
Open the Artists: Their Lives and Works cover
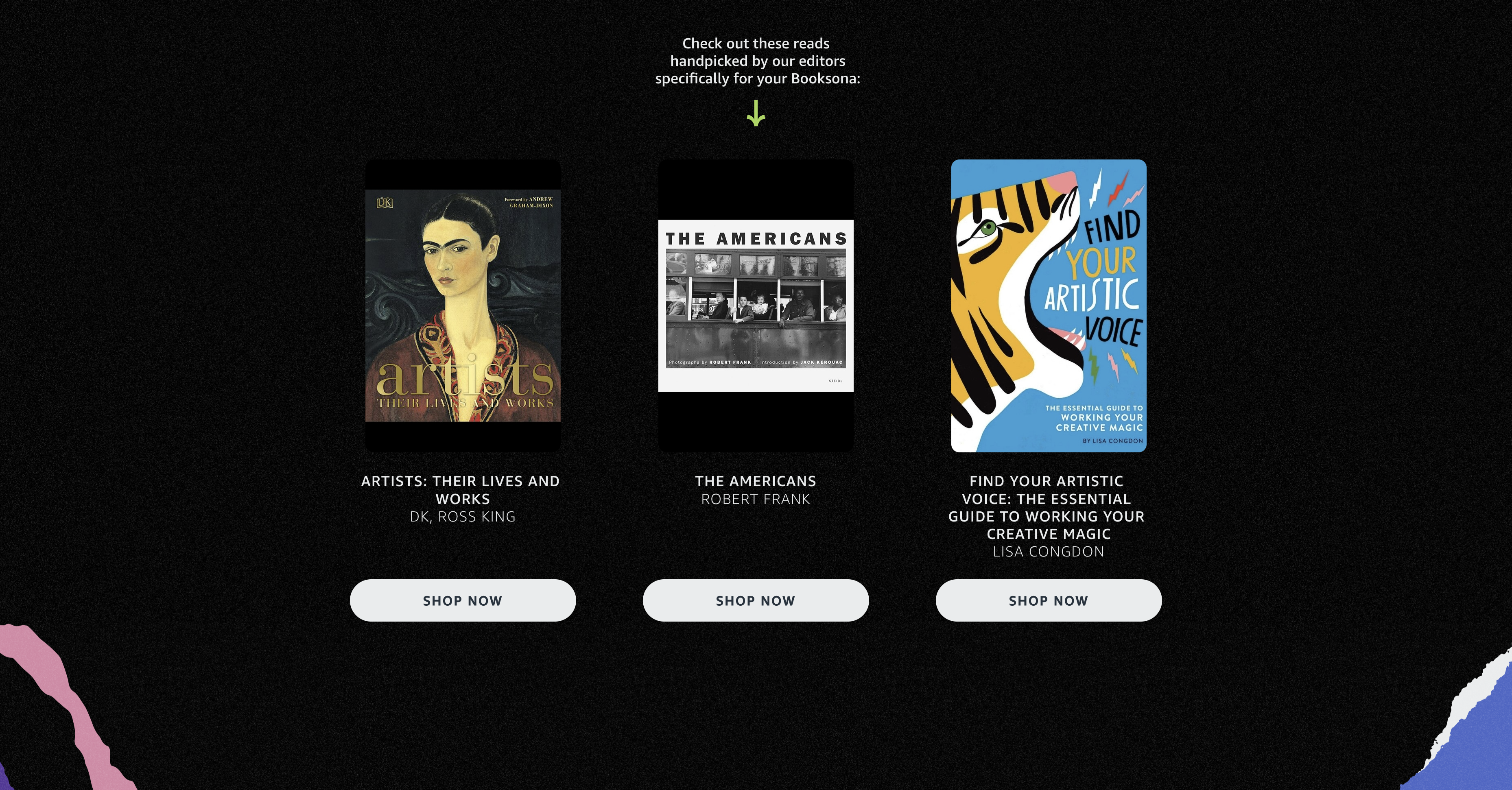pyautogui.click(x=463, y=306)
